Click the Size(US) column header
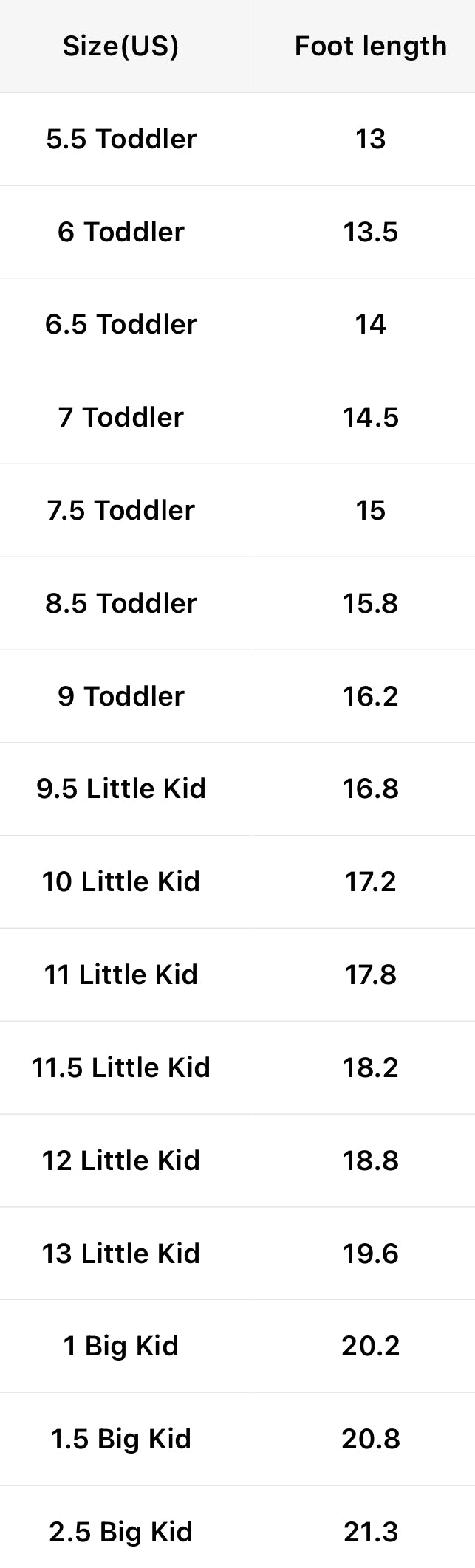The image size is (475, 1568). tap(120, 46)
